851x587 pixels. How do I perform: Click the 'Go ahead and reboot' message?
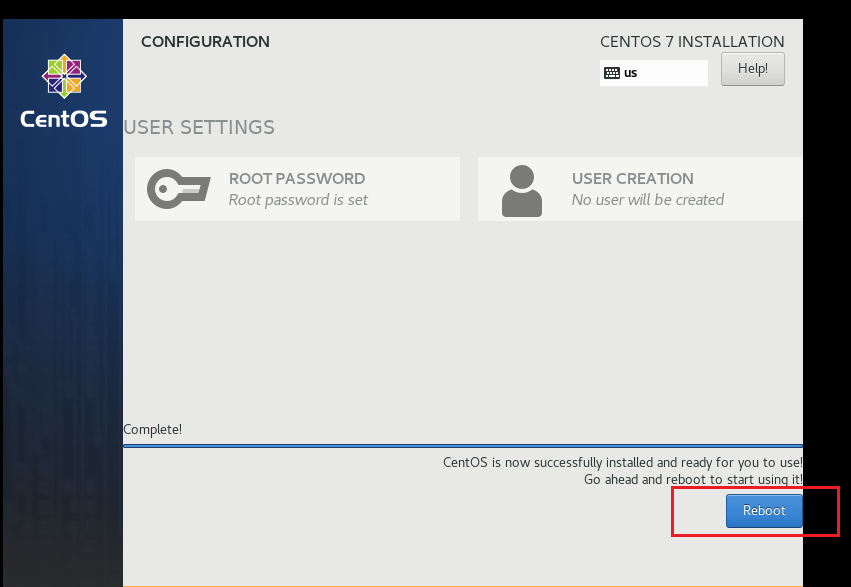point(693,480)
